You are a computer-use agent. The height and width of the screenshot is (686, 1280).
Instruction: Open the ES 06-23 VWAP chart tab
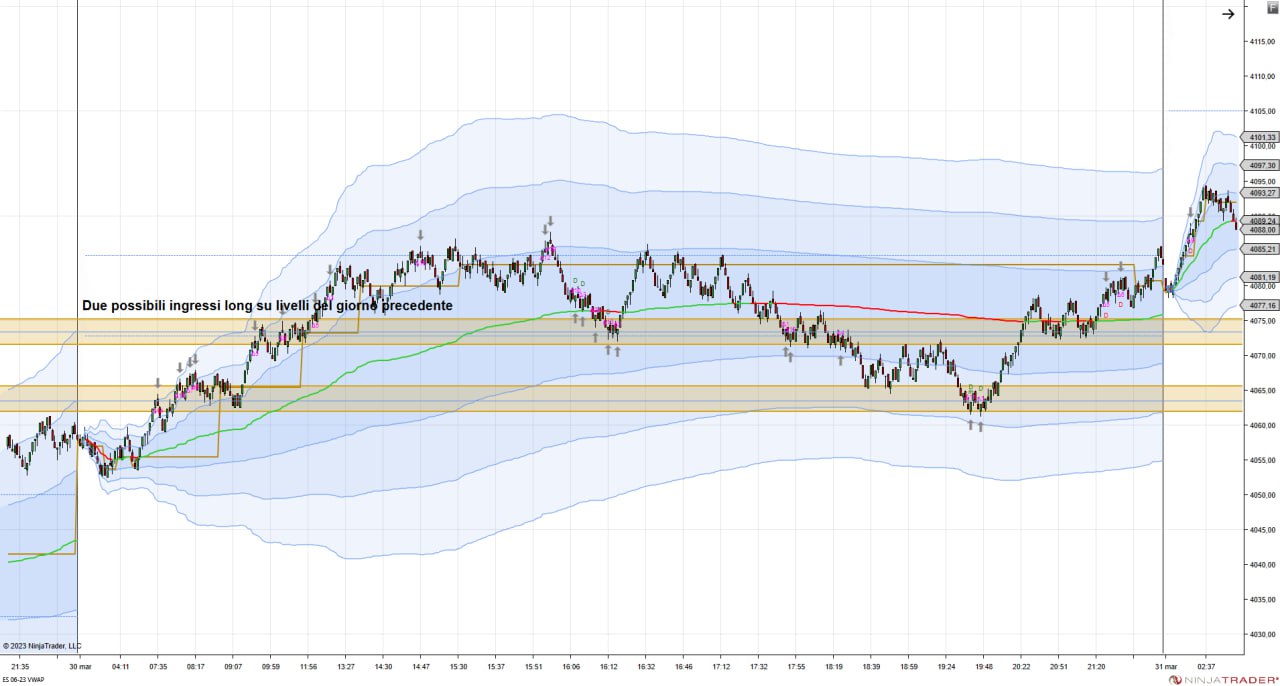pyautogui.click(x=23, y=679)
